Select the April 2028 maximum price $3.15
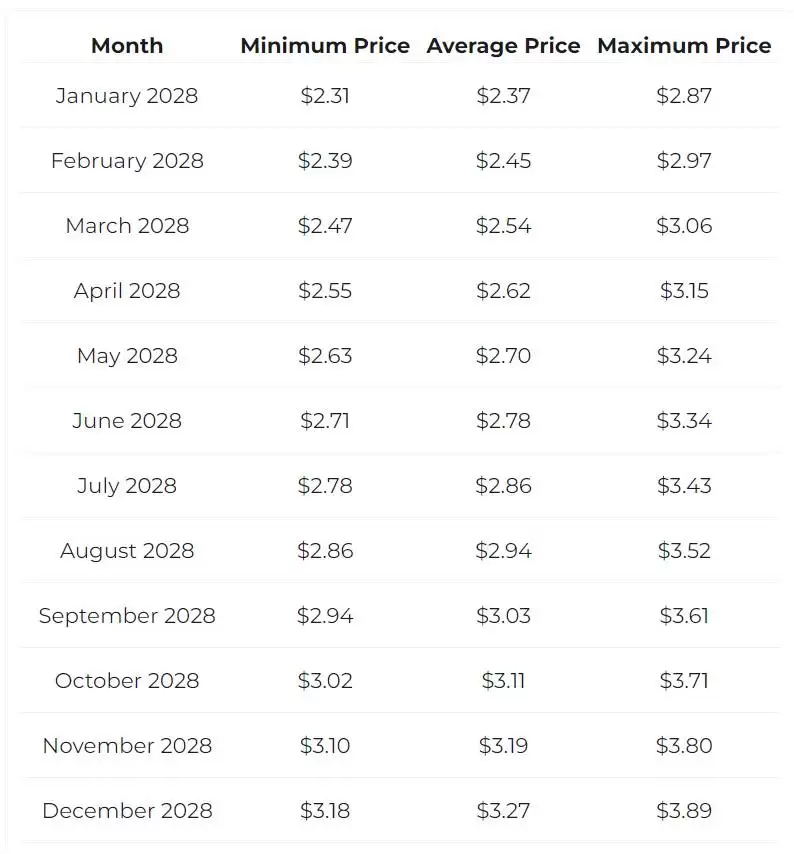The height and width of the screenshot is (854, 794). (x=684, y=291)
